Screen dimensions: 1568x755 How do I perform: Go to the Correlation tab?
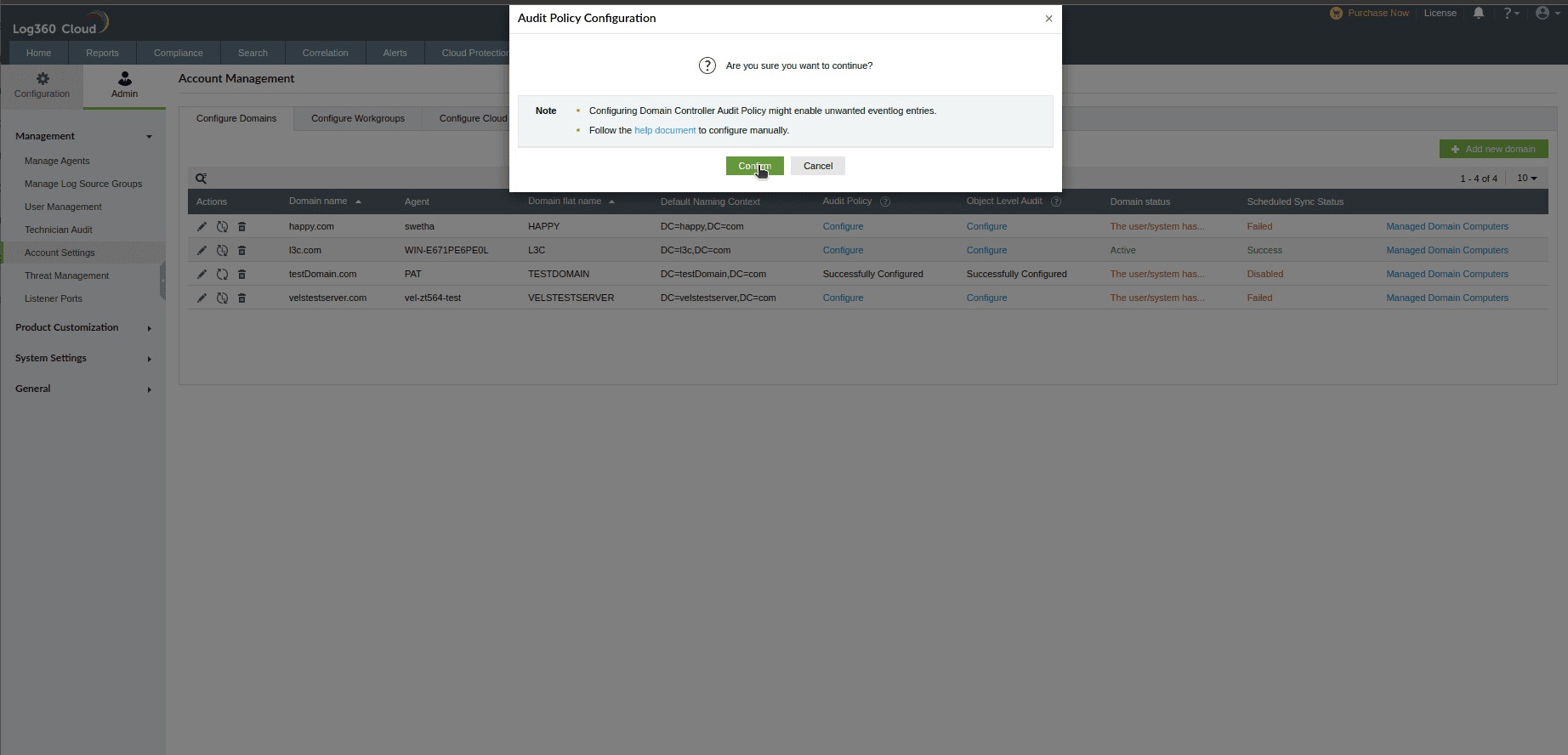(x=325, y=53)
